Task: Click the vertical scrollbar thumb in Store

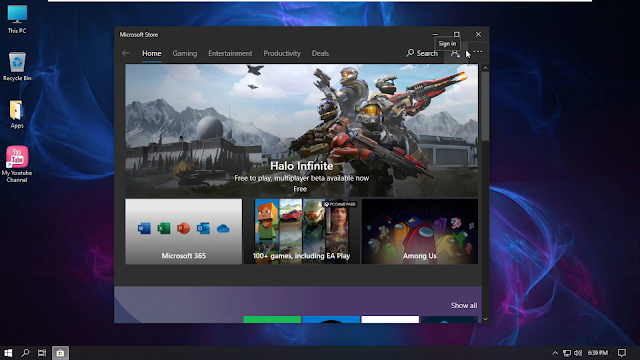Action: 485,107
